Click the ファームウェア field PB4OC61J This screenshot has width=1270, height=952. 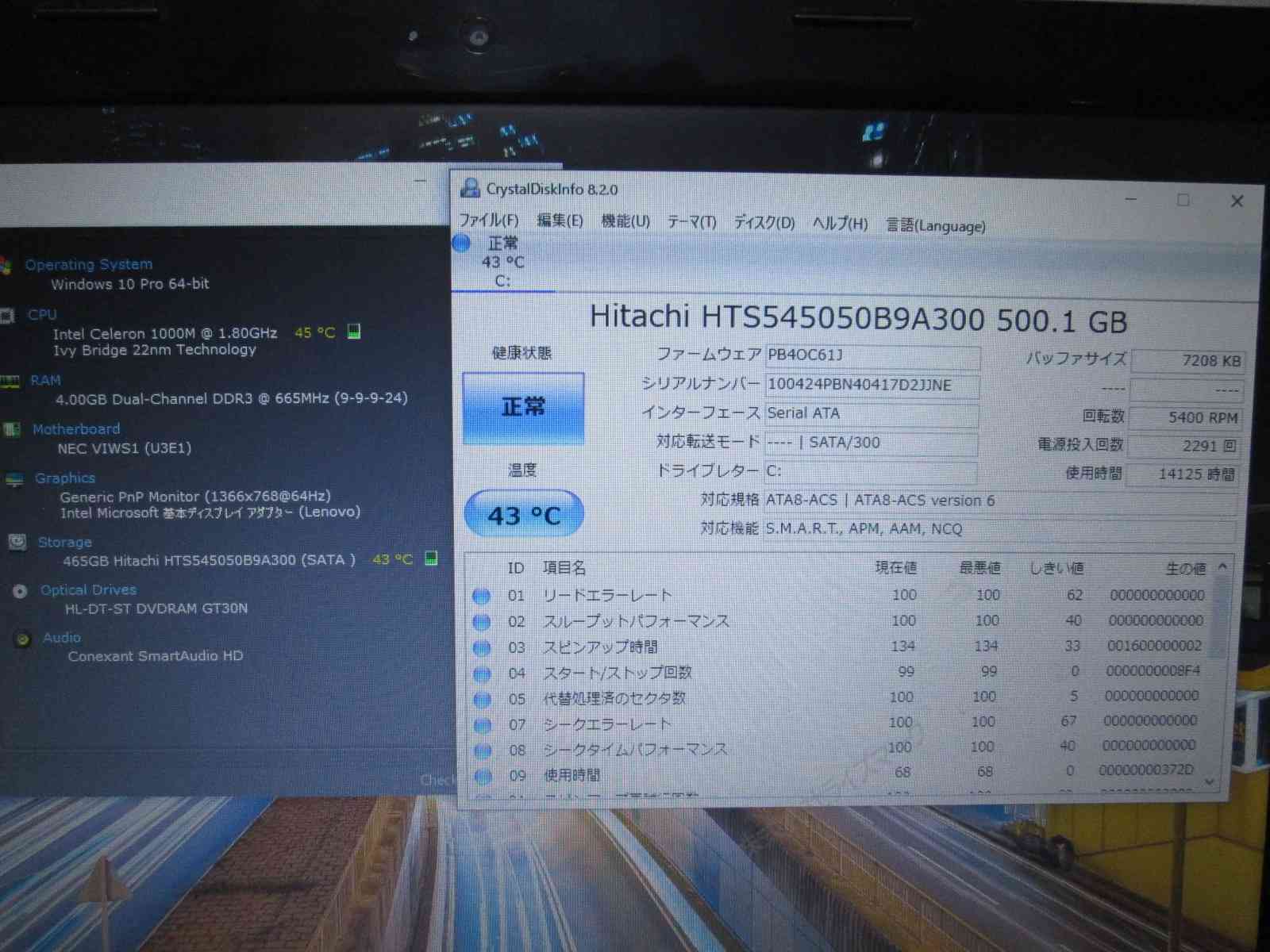[x=872, y=356]
